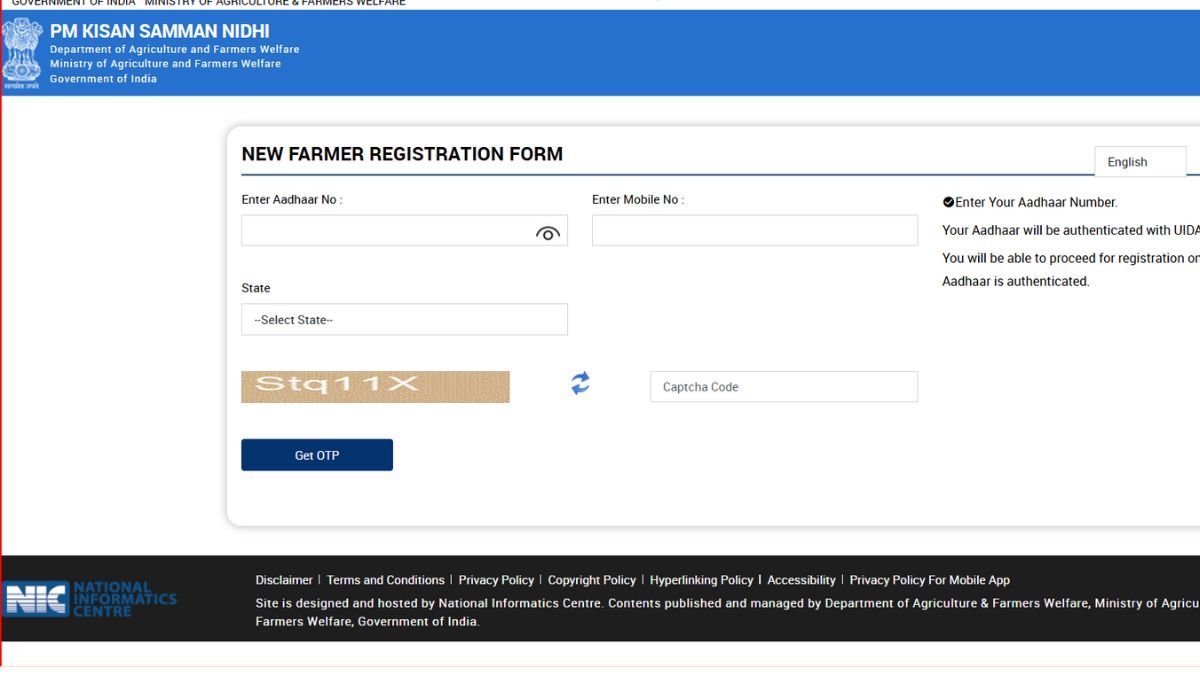Click the checkmark icon beside Aadhaar instruction

(948, 201)
